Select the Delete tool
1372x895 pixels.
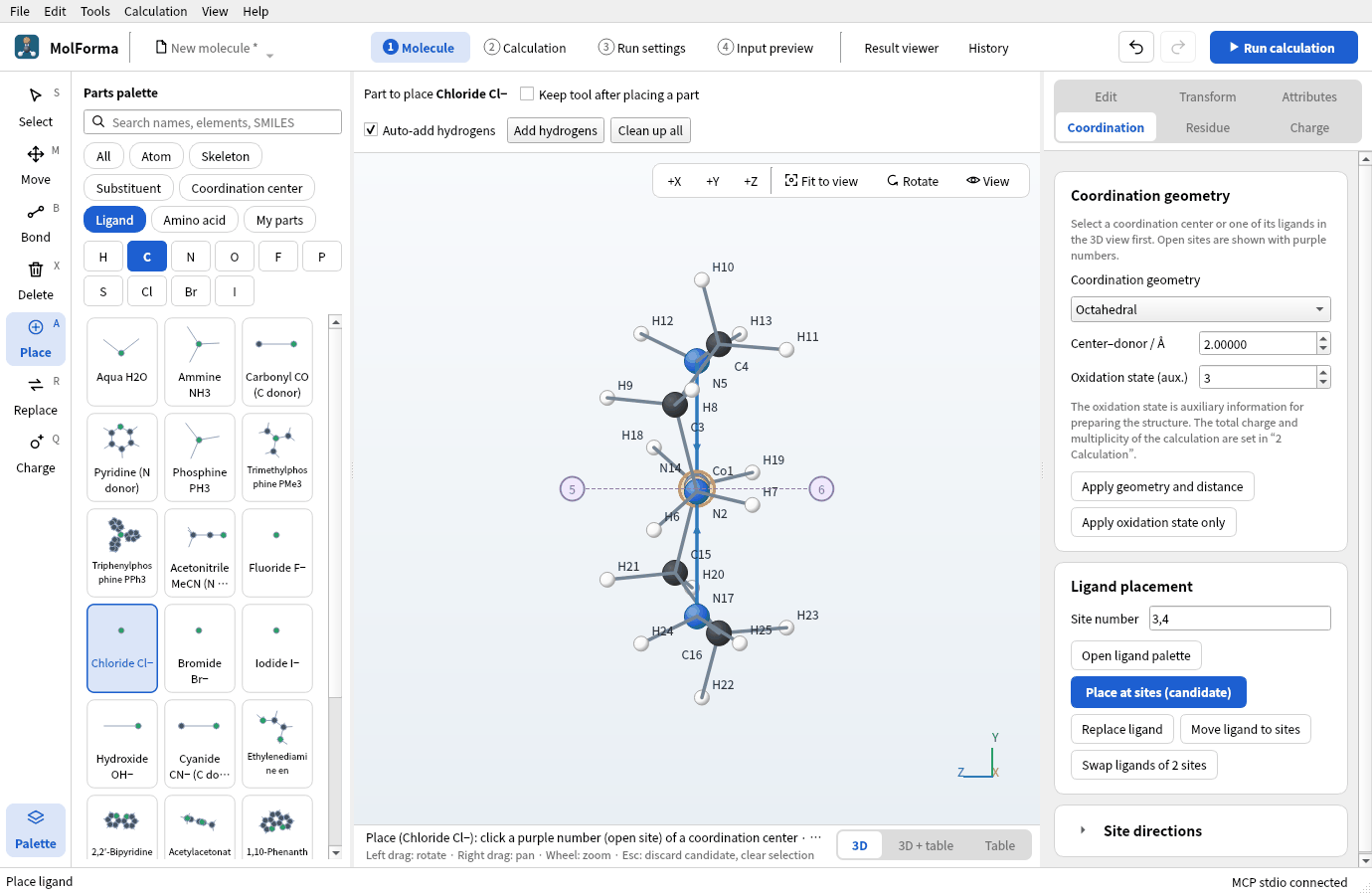pos(36,280)
